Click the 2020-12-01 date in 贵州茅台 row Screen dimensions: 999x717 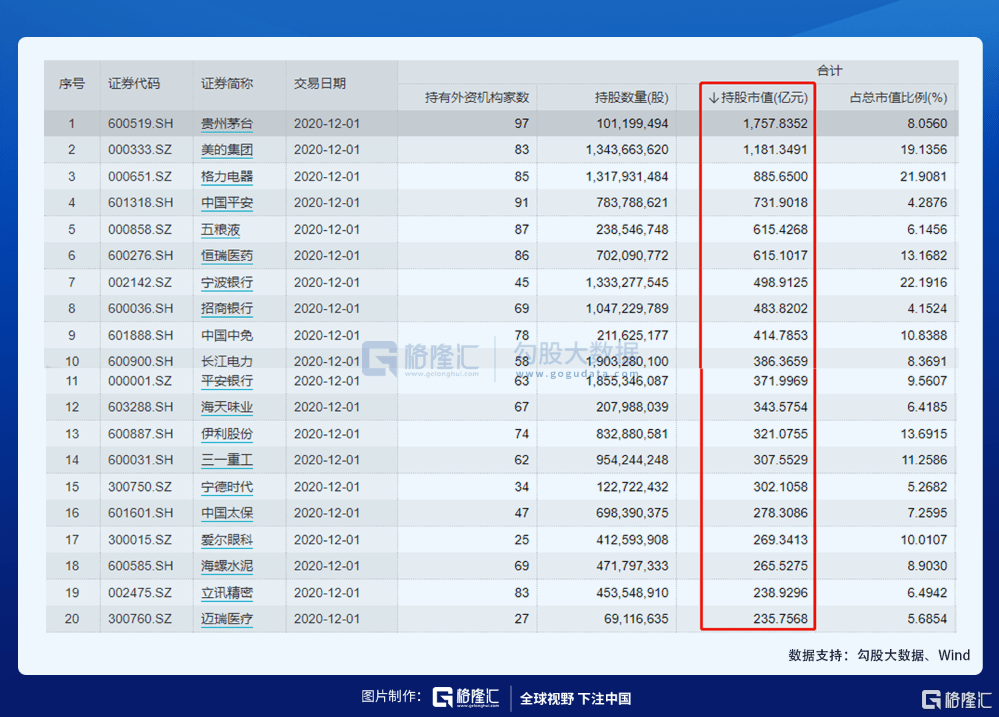(x=327, y=124)
